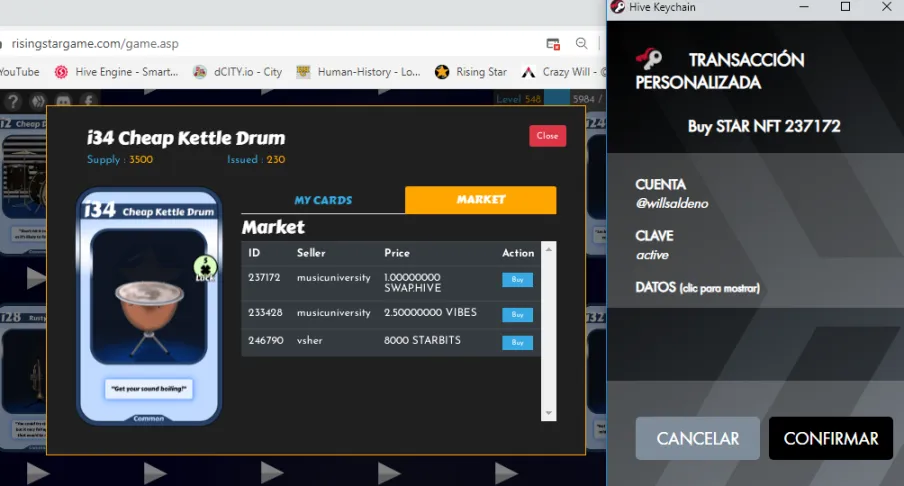This screenshot has height=486, width=904.
Task: Click the 8000 STARBITS price cell
Action: point(422,341)
